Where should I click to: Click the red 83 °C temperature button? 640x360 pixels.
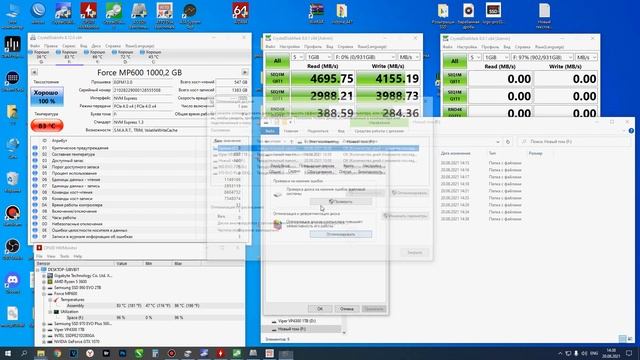click(47, 126)
